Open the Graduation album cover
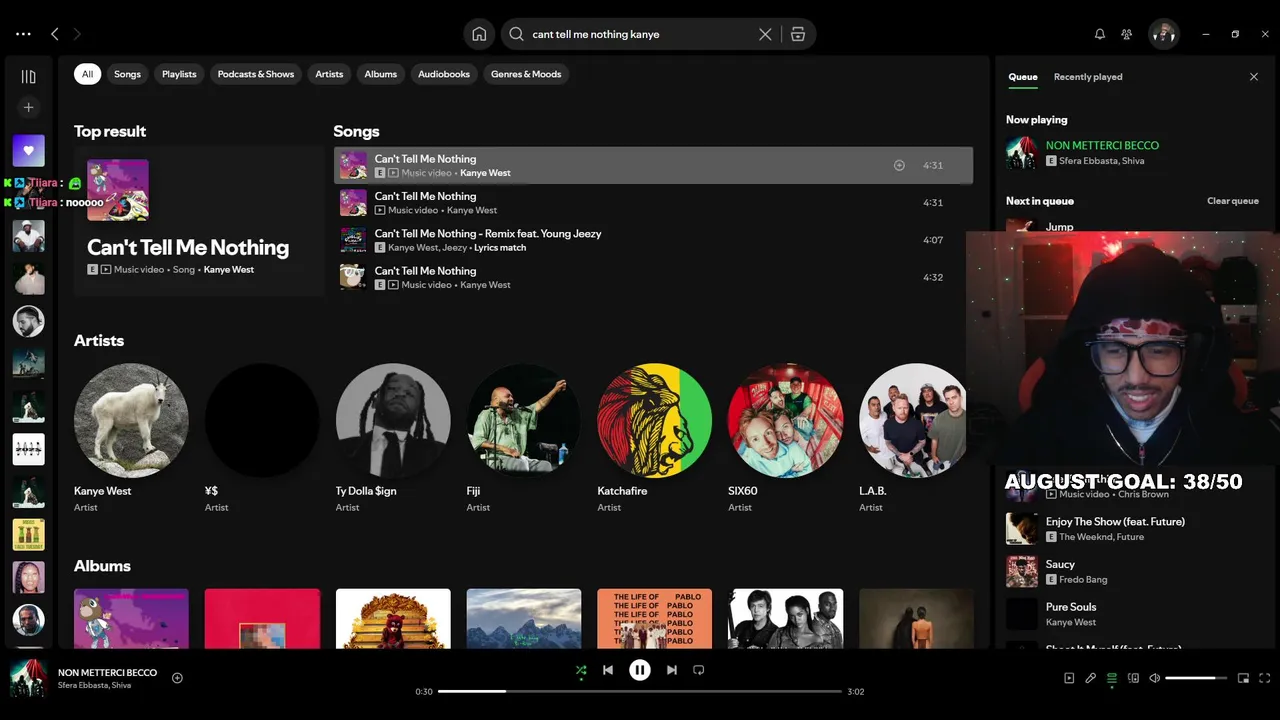The width and height of the screenshot is (1280, 720). pos(131,618)
